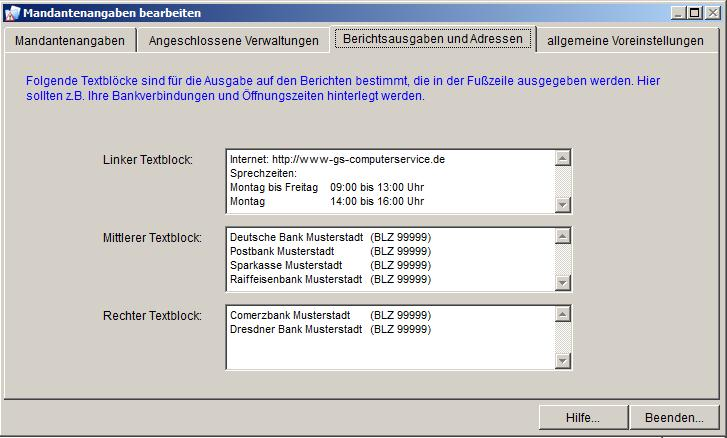Click the Internet URL line in left block
The width and height of the screenshot is (727, 438).
337,159
